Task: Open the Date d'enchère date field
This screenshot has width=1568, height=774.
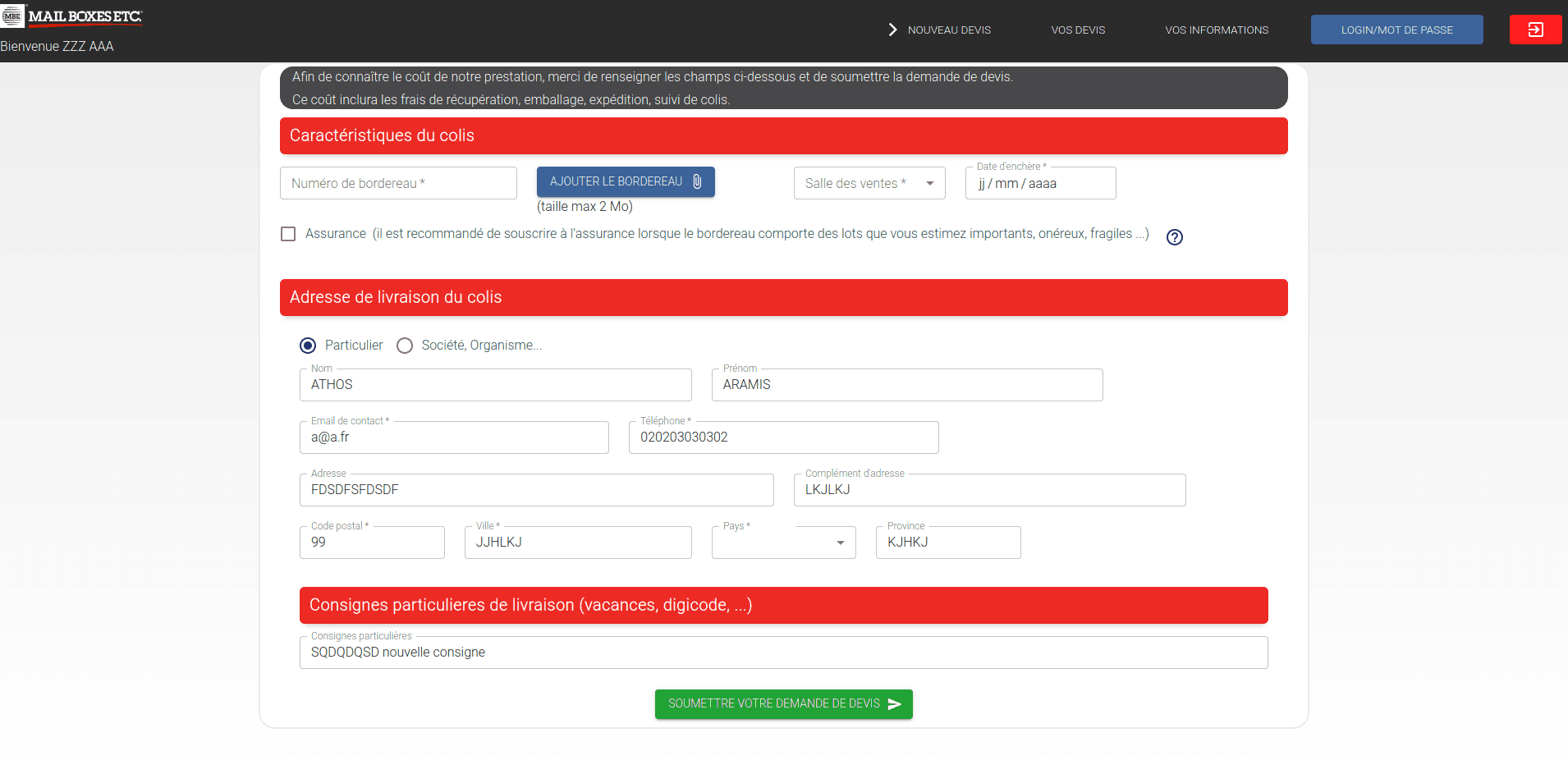Action: point(1039,184)
